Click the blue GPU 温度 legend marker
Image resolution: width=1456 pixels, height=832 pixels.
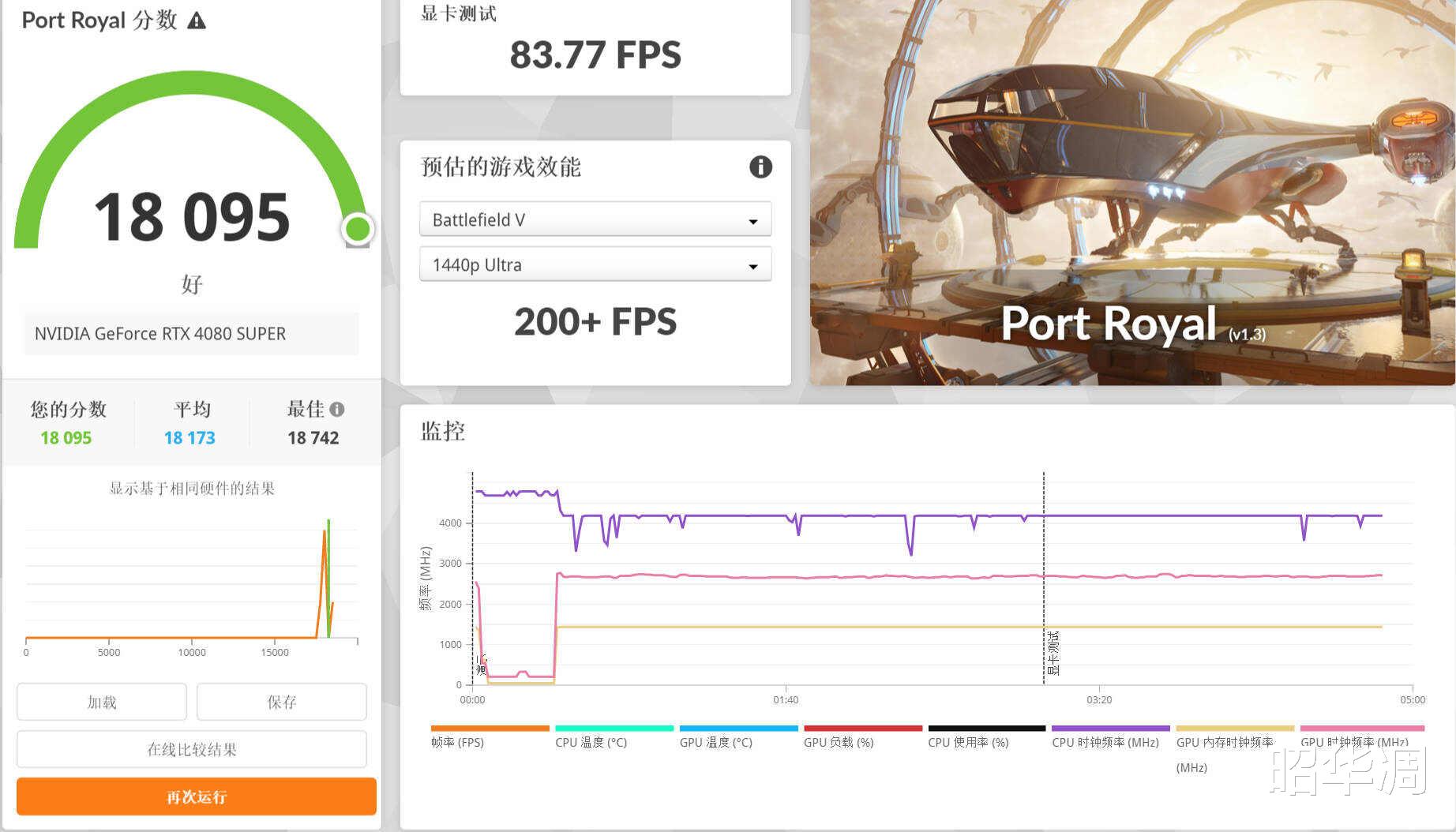click(x=737, y=728)
